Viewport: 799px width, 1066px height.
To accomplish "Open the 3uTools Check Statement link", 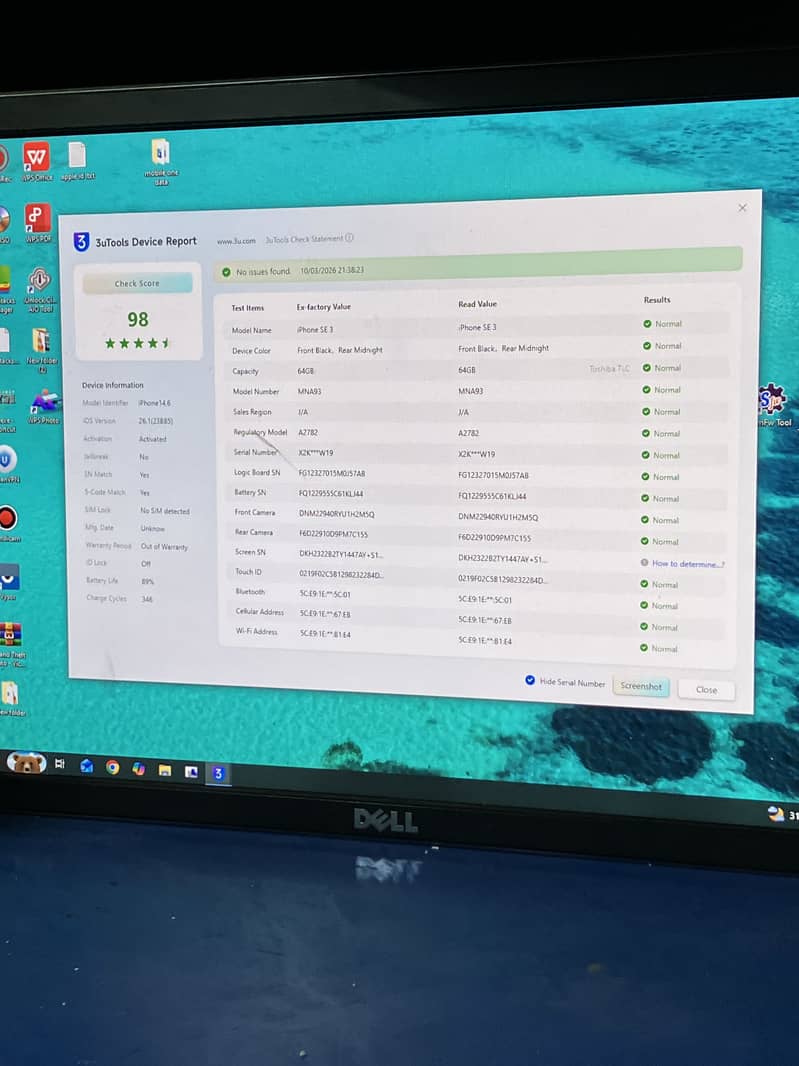I will 304,239.
